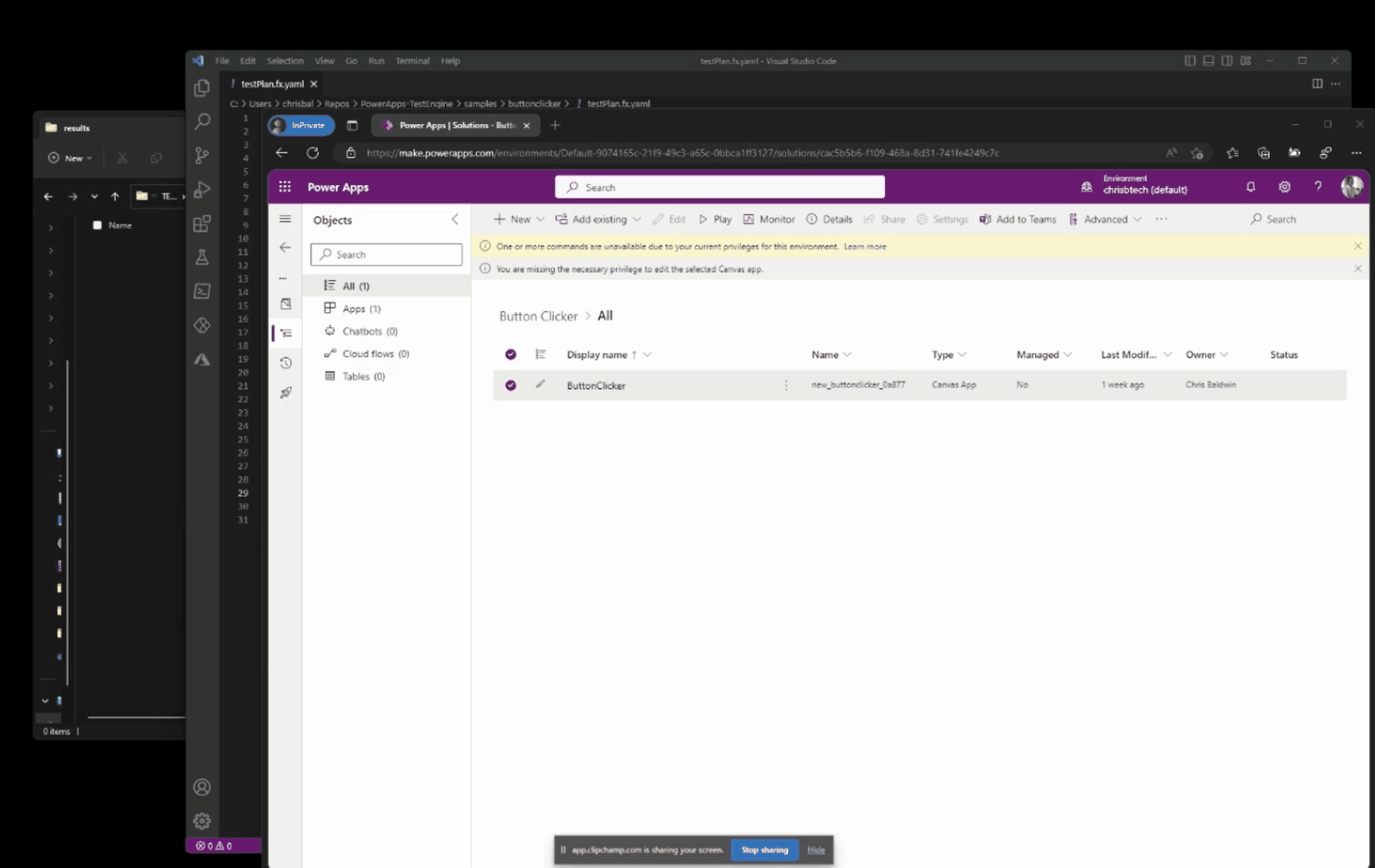Image resolution: width=1375 pixels, height=868 pixels.
Task: Click Play button in command bar
Action: (x=715, y=219)
